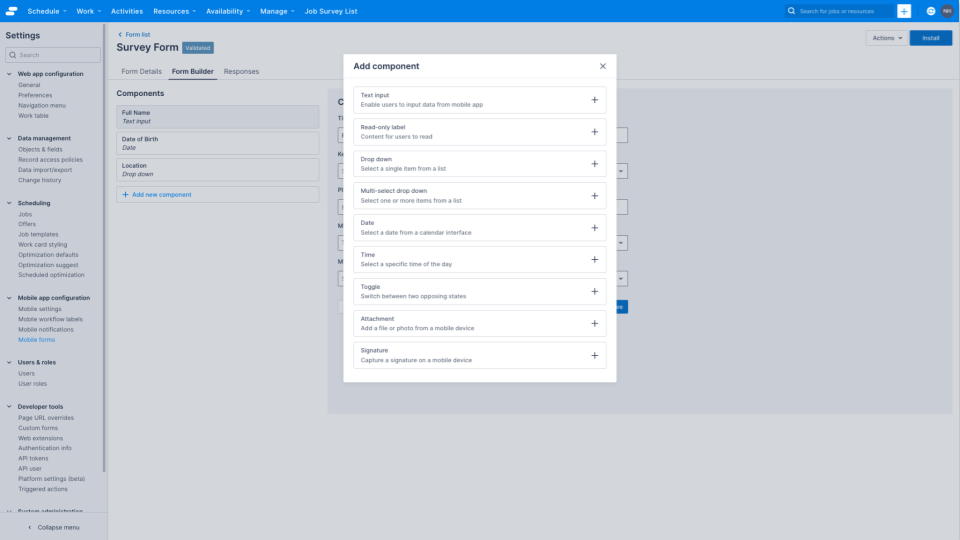Screen dimensions: 960x540
Task: Click the plus icon for Signature component
Action: click(x=594, y=356)
